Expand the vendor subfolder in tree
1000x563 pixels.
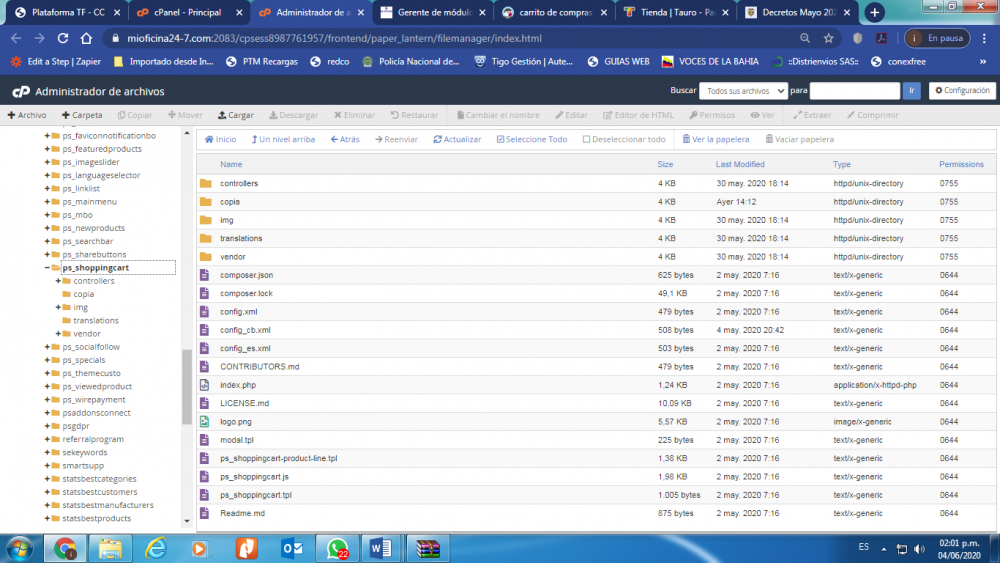pyautogui.click(x=58, y=333)
